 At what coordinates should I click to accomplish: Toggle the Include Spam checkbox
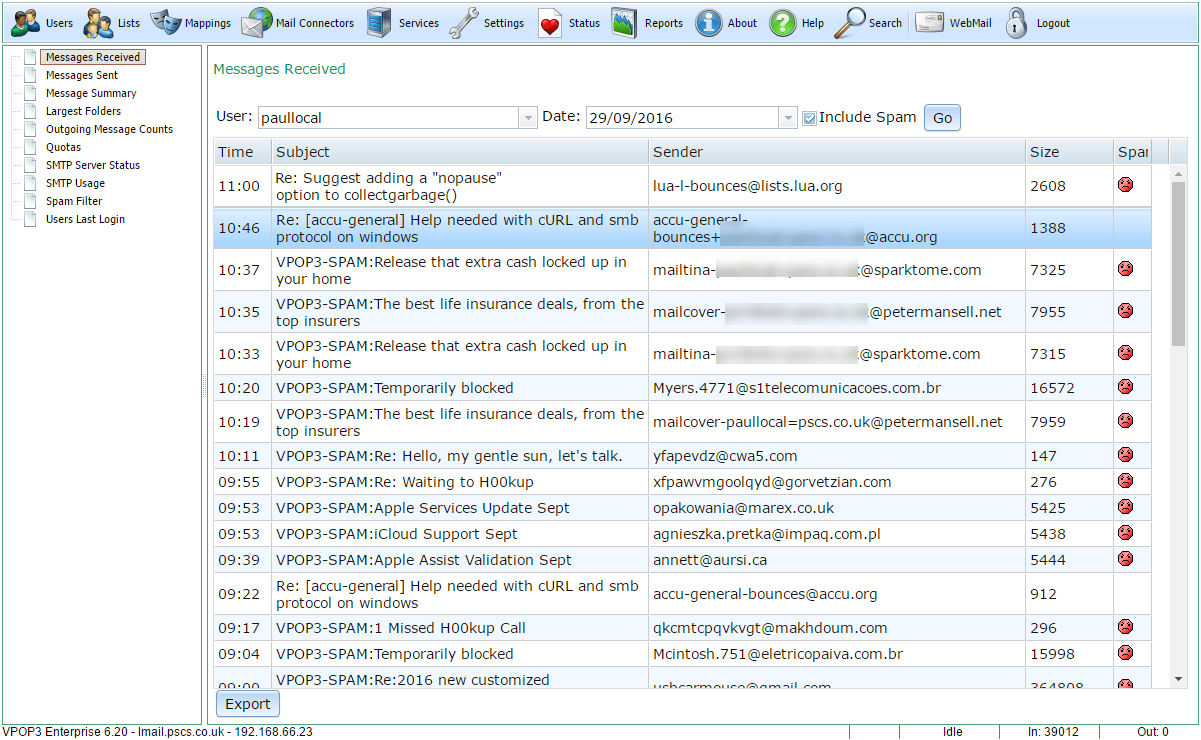tap(810, 118)
